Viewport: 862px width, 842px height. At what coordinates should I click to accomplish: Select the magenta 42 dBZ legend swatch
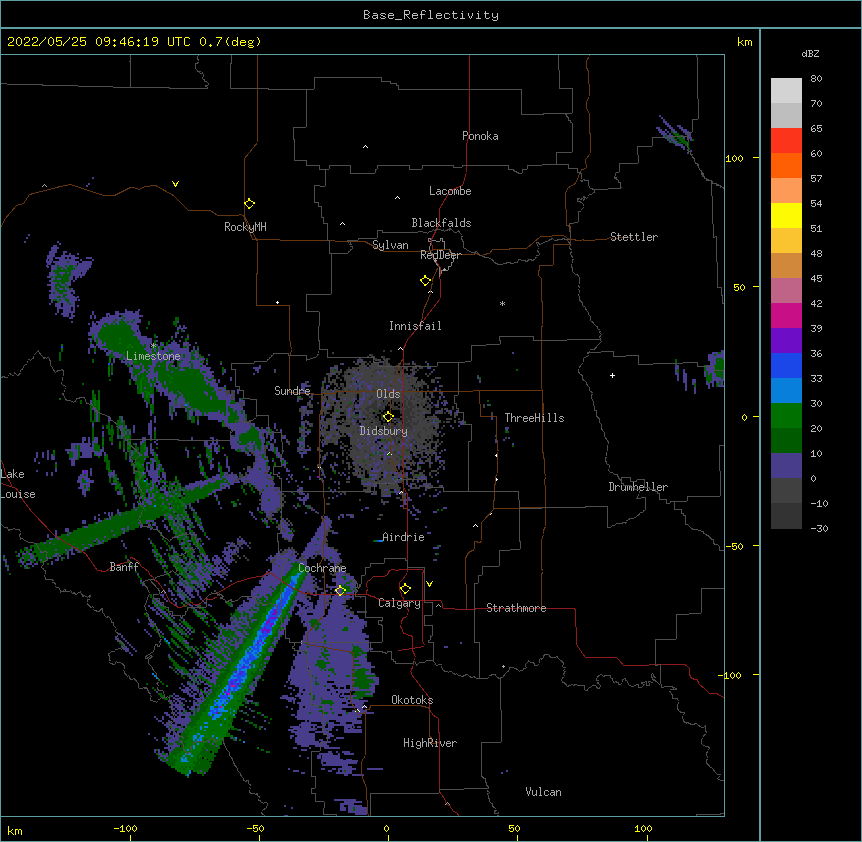tap(786, 315)
